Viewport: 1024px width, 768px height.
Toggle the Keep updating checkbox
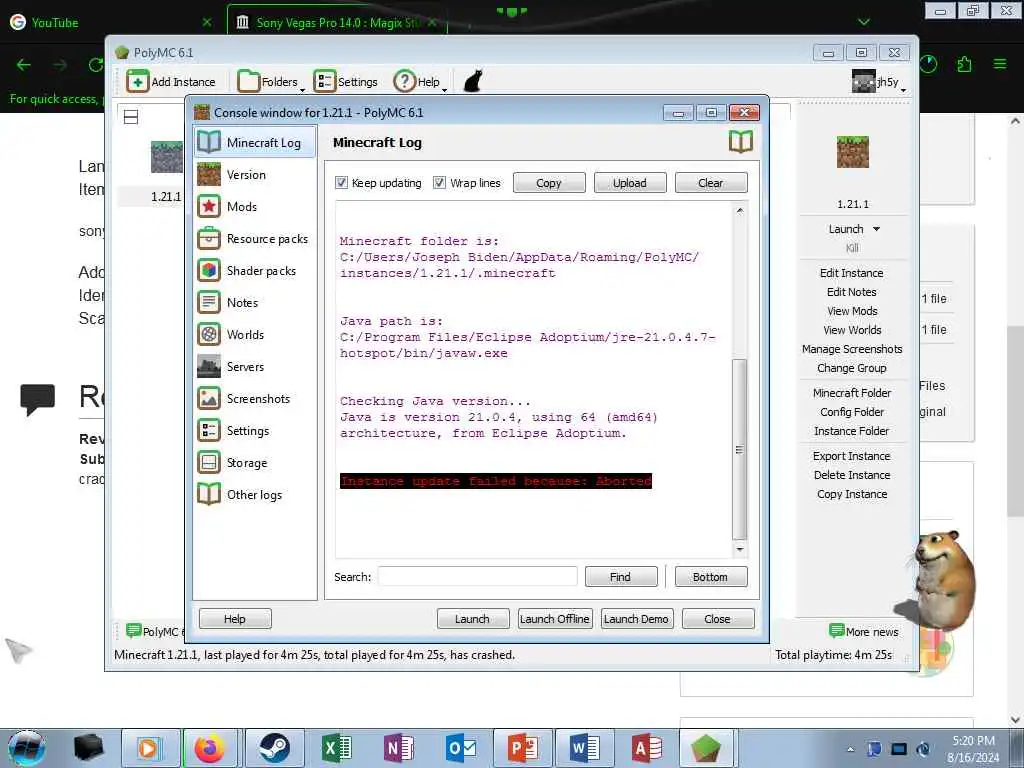click(x=342, y=183)
